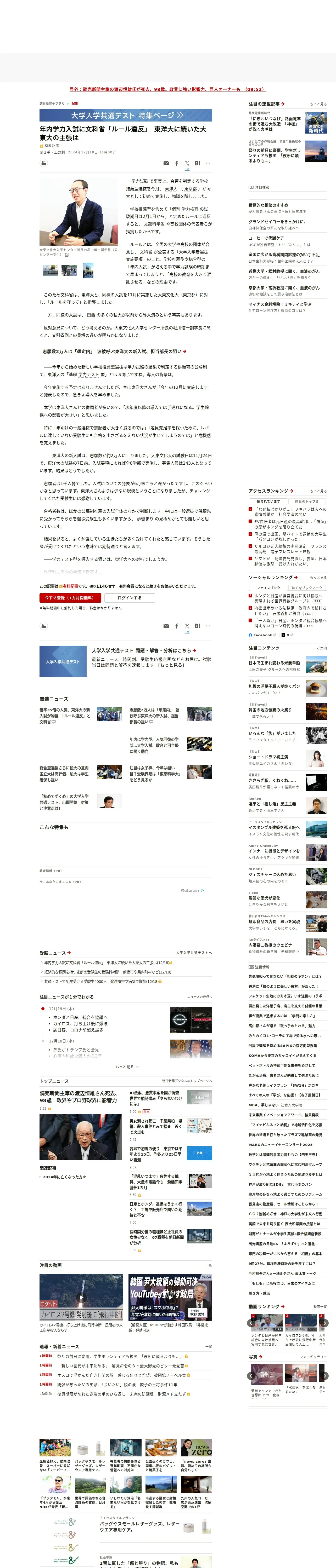
Task: Open 読売新聞主筆の渡辺恒雄さん死去 top news
Action: [79, 1097]
